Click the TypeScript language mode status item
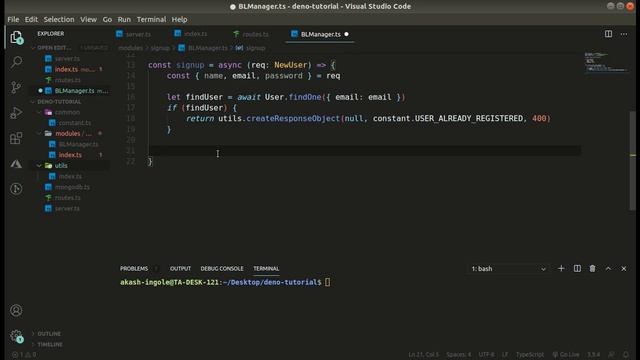640x360 pixels. click(x=530, y=355)
